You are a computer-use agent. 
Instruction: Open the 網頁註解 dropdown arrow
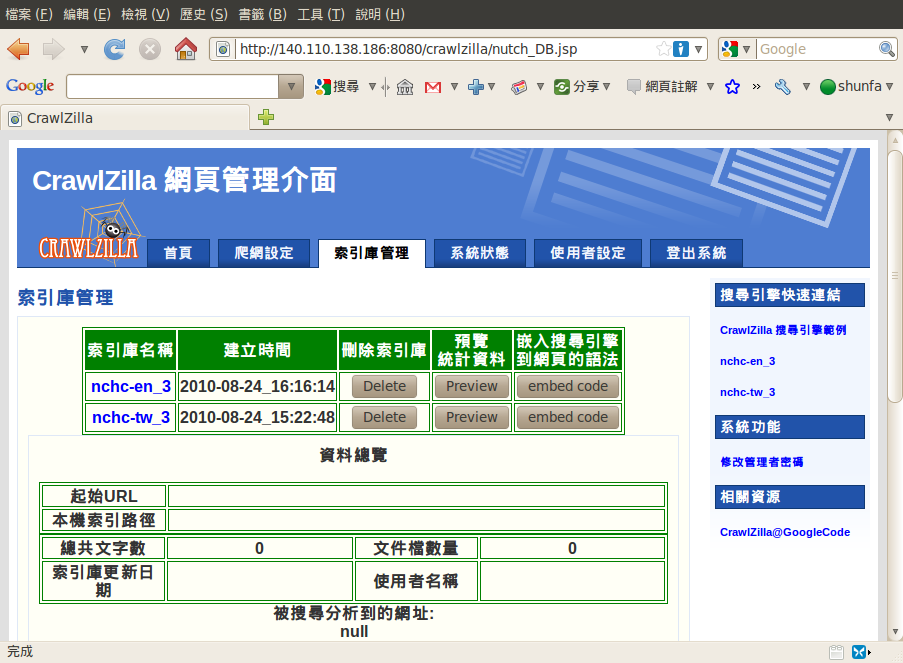(x=711, y=87)
